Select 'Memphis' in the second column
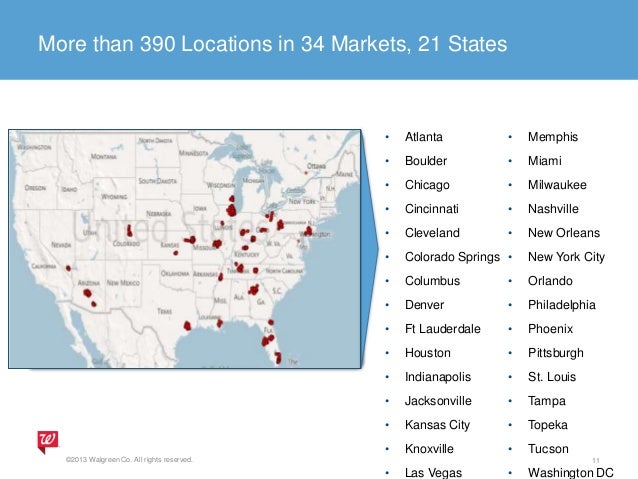 click(x=553, y=137)
